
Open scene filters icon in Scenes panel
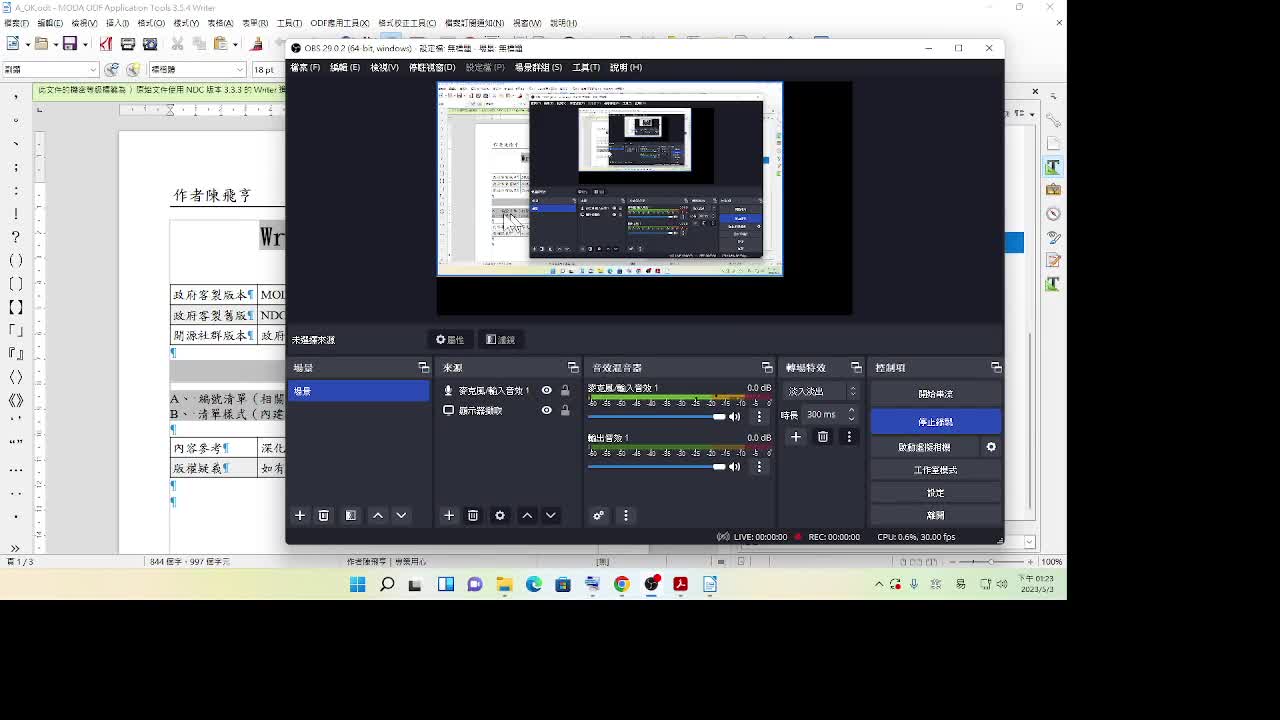[350, 515]
